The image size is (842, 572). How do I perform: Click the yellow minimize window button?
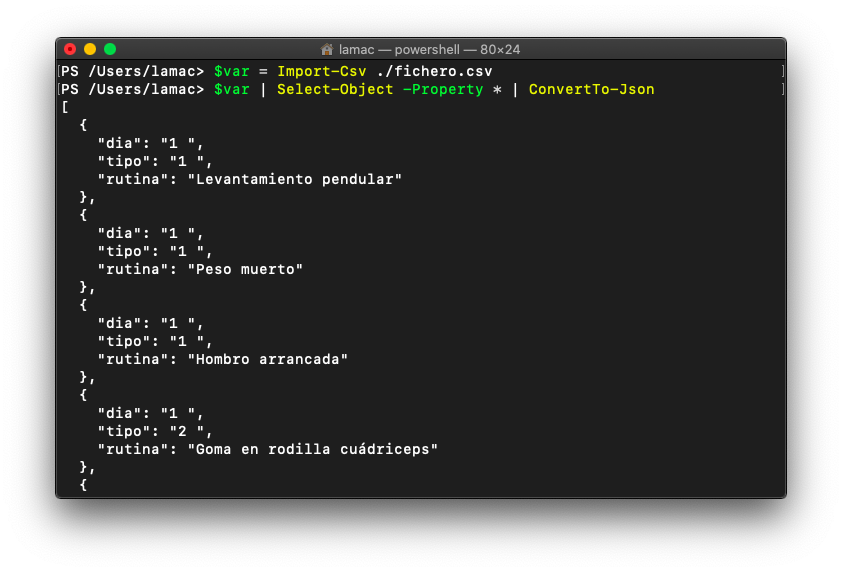tap(90, 49)
